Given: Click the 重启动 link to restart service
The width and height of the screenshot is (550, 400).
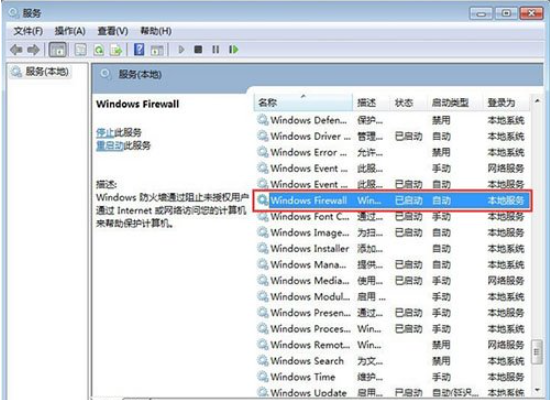Looking at the screenshot, I should coord(110,145).
